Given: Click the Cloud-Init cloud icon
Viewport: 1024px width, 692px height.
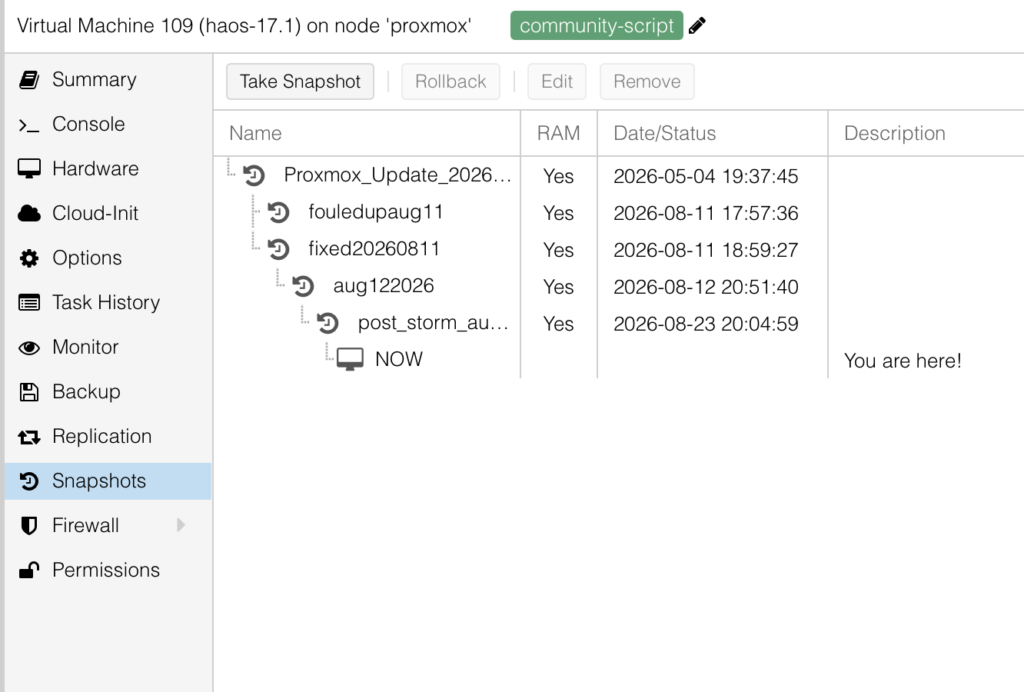Looking at the screenshot, I should (29, 213).
